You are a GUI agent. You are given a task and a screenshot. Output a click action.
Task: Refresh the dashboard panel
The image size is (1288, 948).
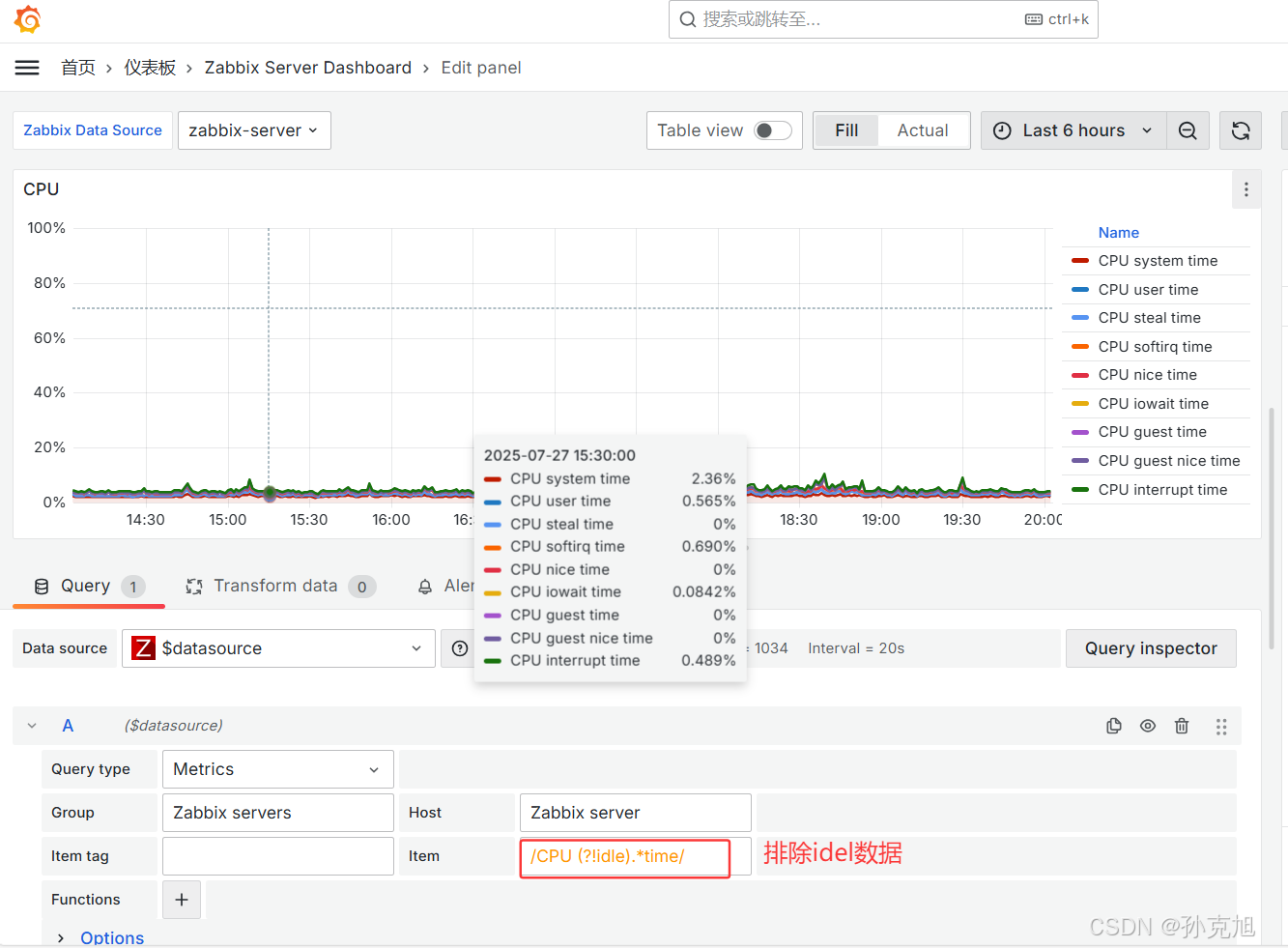tap(1241, 130)
